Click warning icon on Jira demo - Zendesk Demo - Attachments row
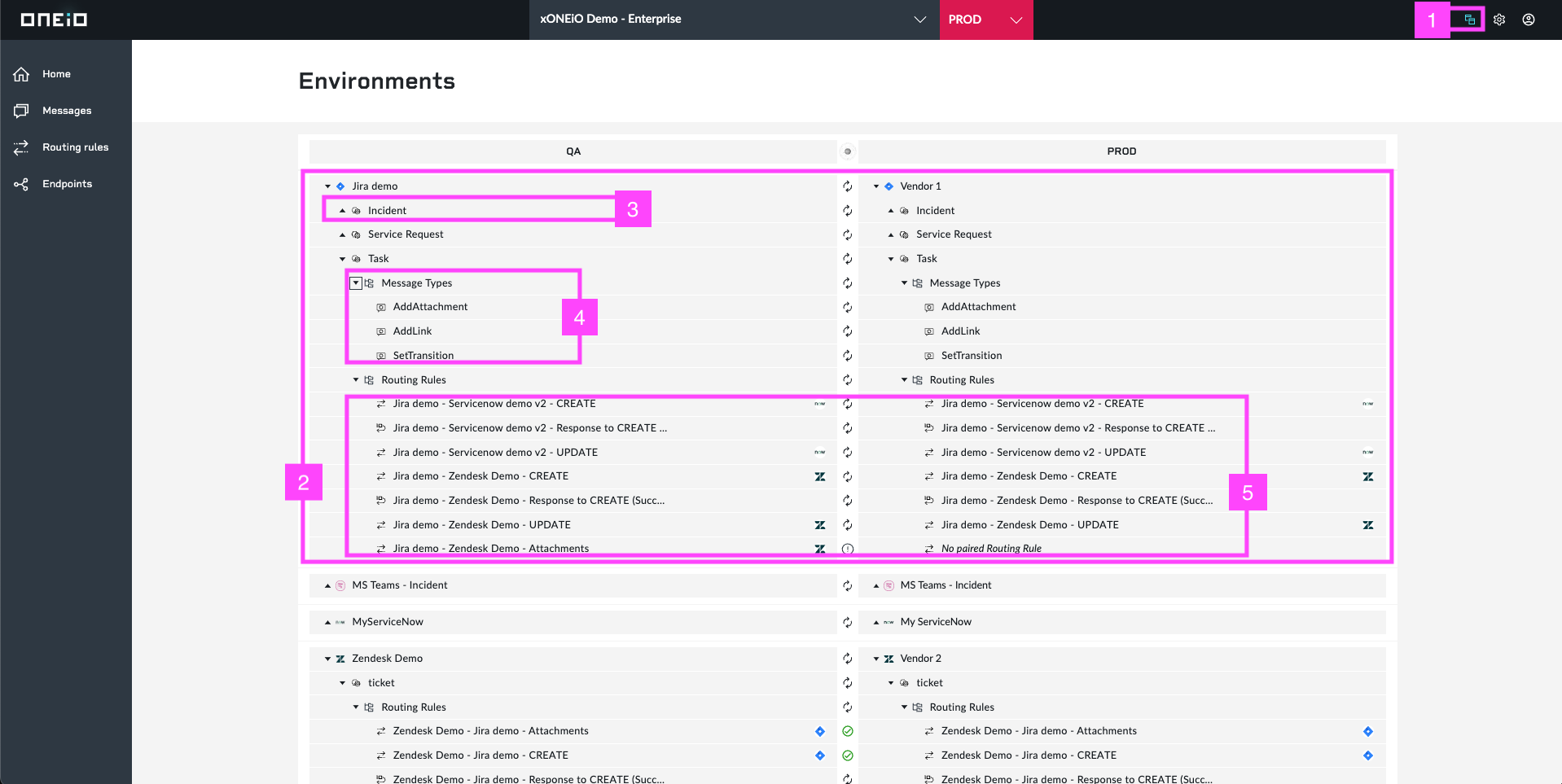The width and height of the screenshot is (1562, 784). click(x=848, y=549)
